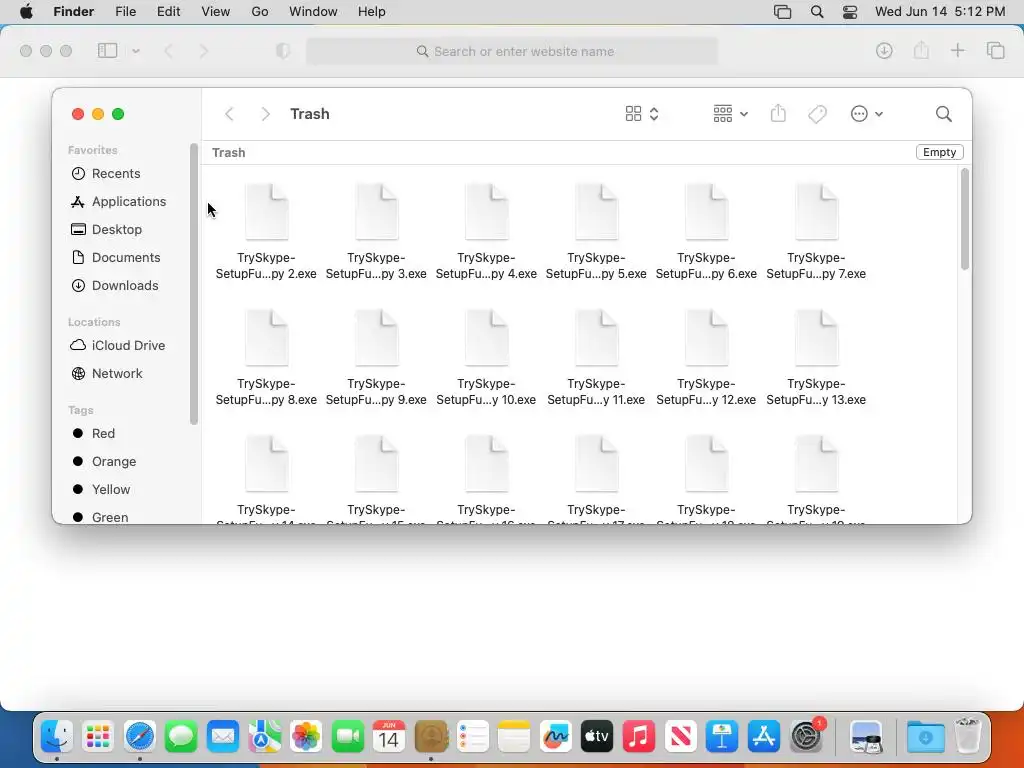
Task: Select Documents in the sidebar
Action: coord(125,258)
